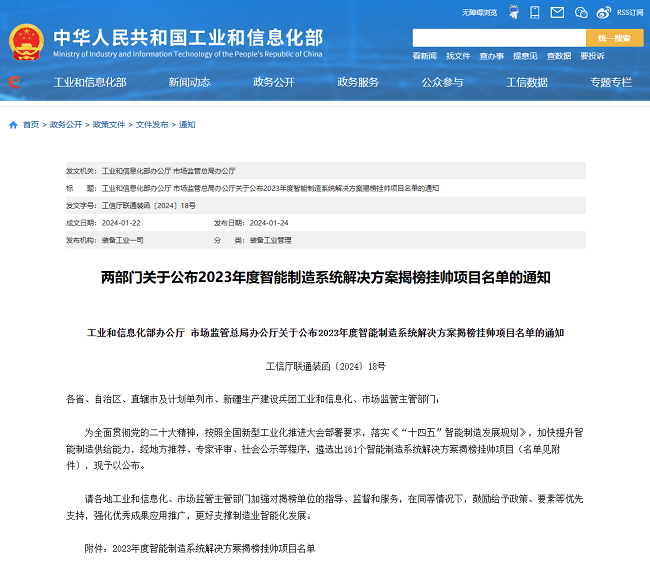Open 公众参与 navigation menu
Image resolution: width=650 pixels, height=561 pixels.
pyautogui.click(x=442, y=82)
